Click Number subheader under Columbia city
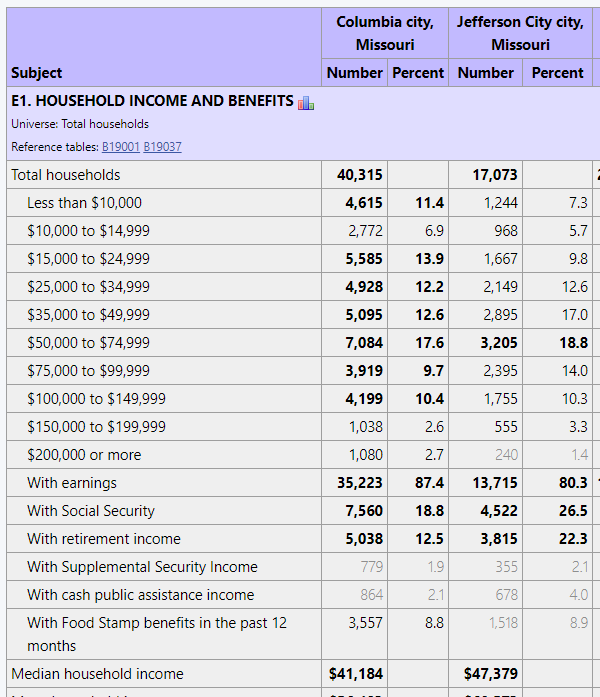 click(355, 73)
